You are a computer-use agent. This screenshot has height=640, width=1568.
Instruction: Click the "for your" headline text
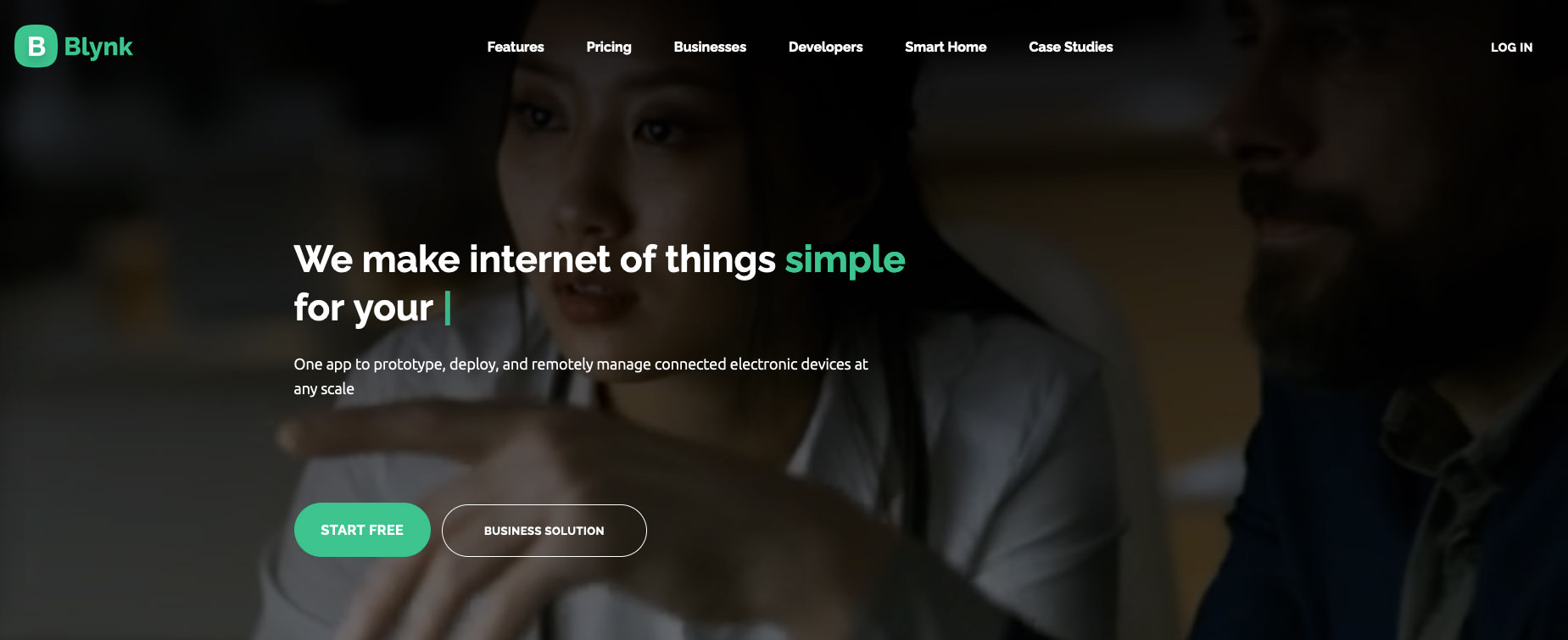coord(363,309)
